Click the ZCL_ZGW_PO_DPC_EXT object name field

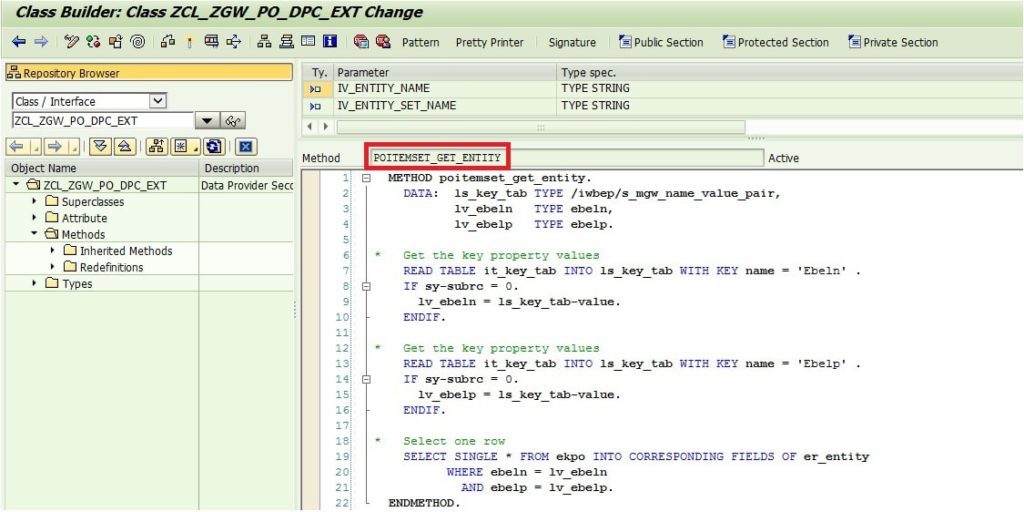coord(103,121)
